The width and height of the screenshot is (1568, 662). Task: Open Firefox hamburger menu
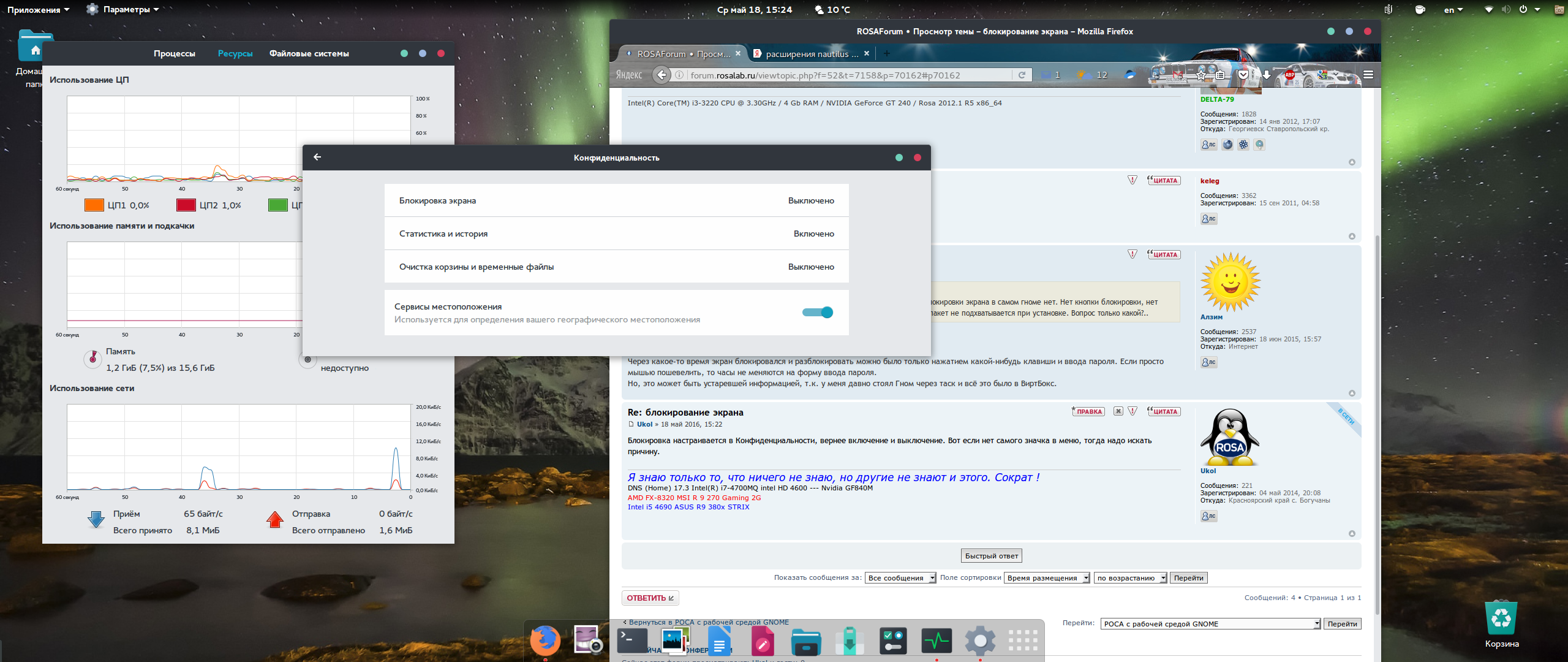[1368, 75]
